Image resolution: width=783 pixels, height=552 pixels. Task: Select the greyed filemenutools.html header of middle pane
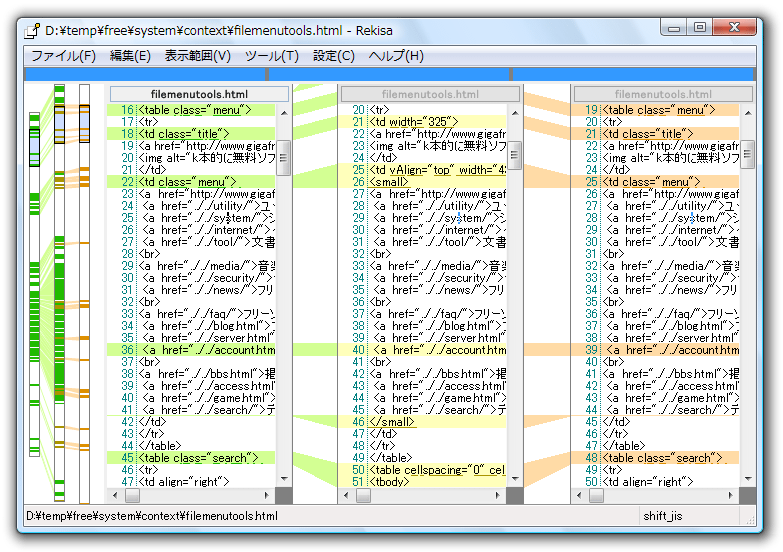coord(430,94)
